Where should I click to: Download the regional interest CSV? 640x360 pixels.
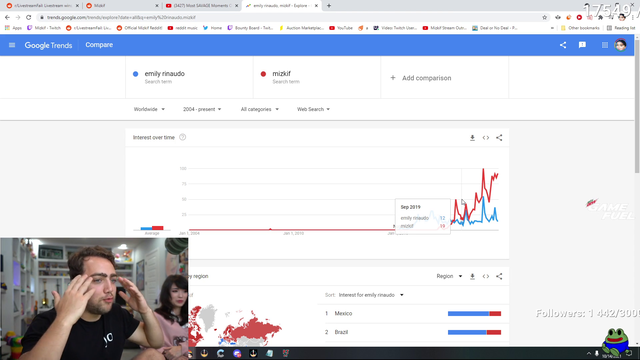coord(472,276)
